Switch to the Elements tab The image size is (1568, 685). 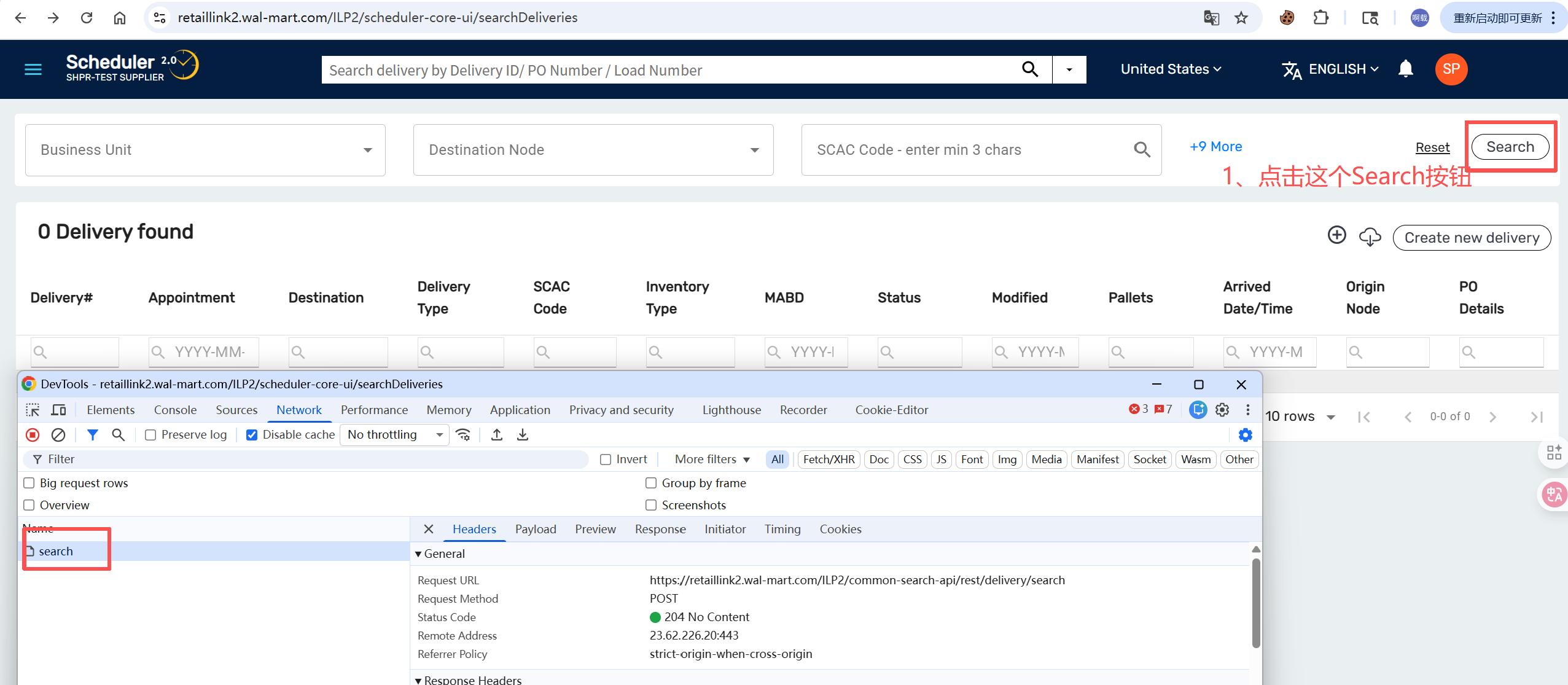coord(111,410)
